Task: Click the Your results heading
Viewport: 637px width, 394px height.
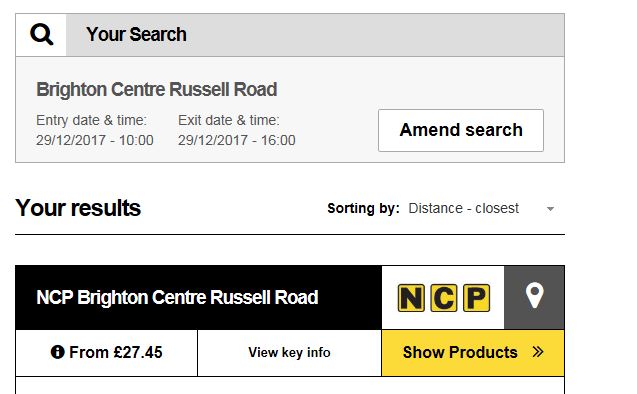Action: click(x=78, y=208)
